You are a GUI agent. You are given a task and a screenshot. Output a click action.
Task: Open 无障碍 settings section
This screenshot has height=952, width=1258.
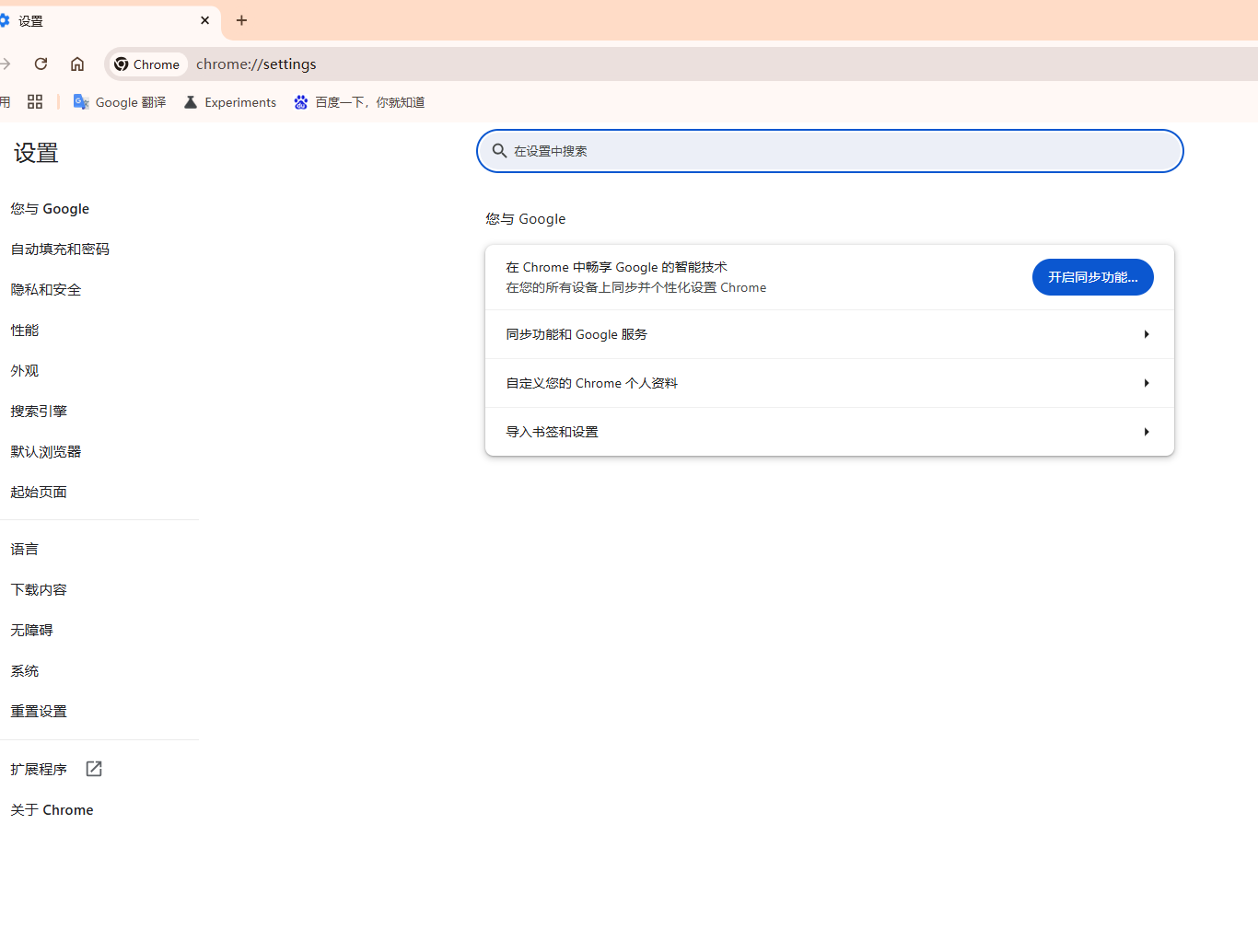coord(32,631)
